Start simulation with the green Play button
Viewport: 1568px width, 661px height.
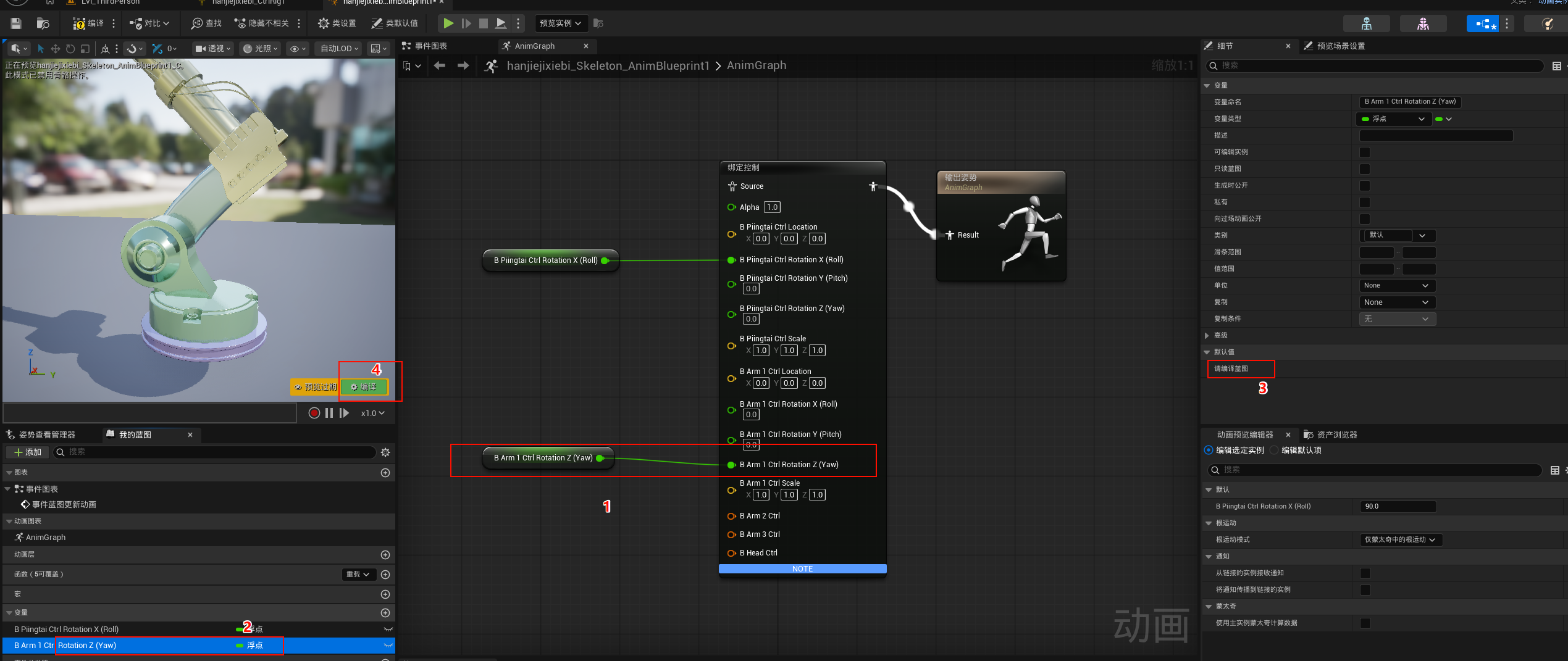point(449,23)
